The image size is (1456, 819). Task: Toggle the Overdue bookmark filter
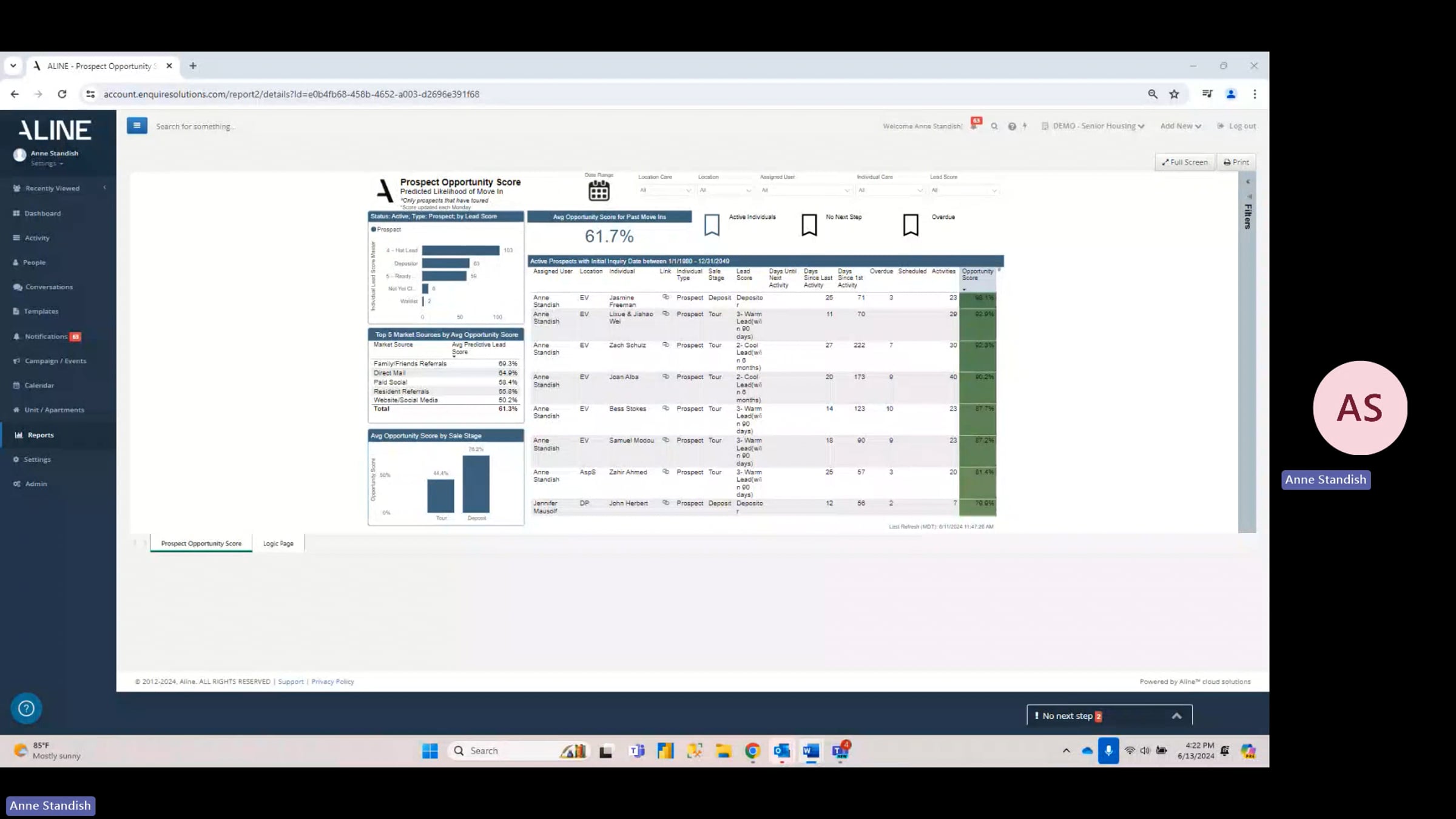(911, 224)
